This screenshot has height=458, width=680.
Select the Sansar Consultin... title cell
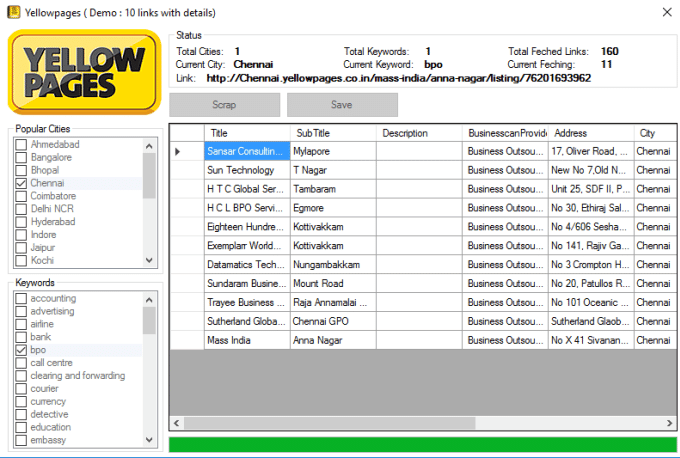pos(247,151)
